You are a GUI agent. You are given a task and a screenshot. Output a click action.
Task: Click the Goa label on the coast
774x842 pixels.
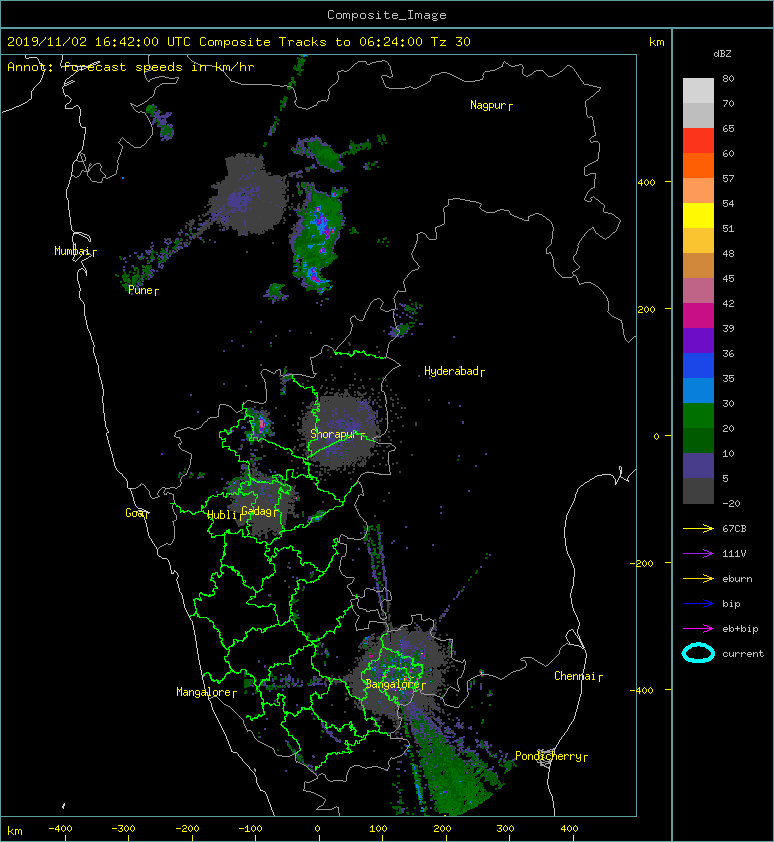[x=136, y=513]
